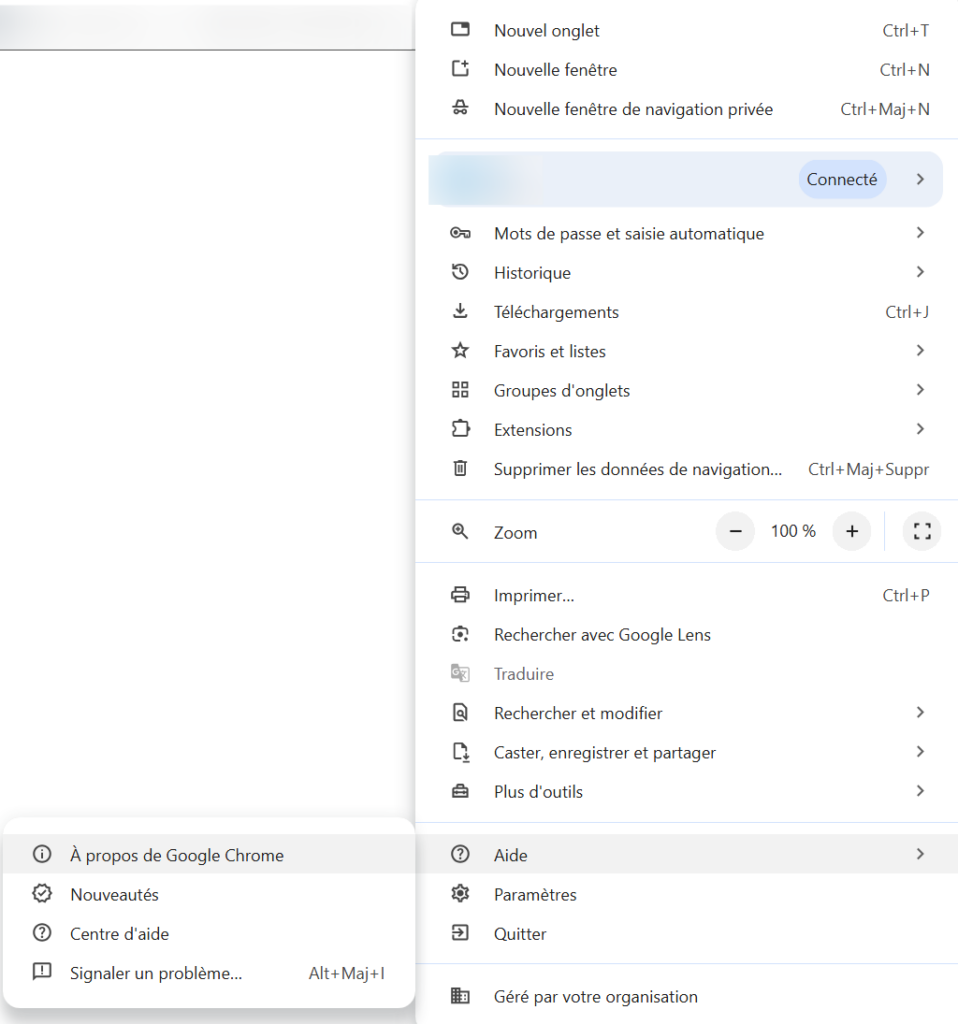Open À propos de Google Chrome
This screenshot has width=958, height=1024.
[177, 855]
